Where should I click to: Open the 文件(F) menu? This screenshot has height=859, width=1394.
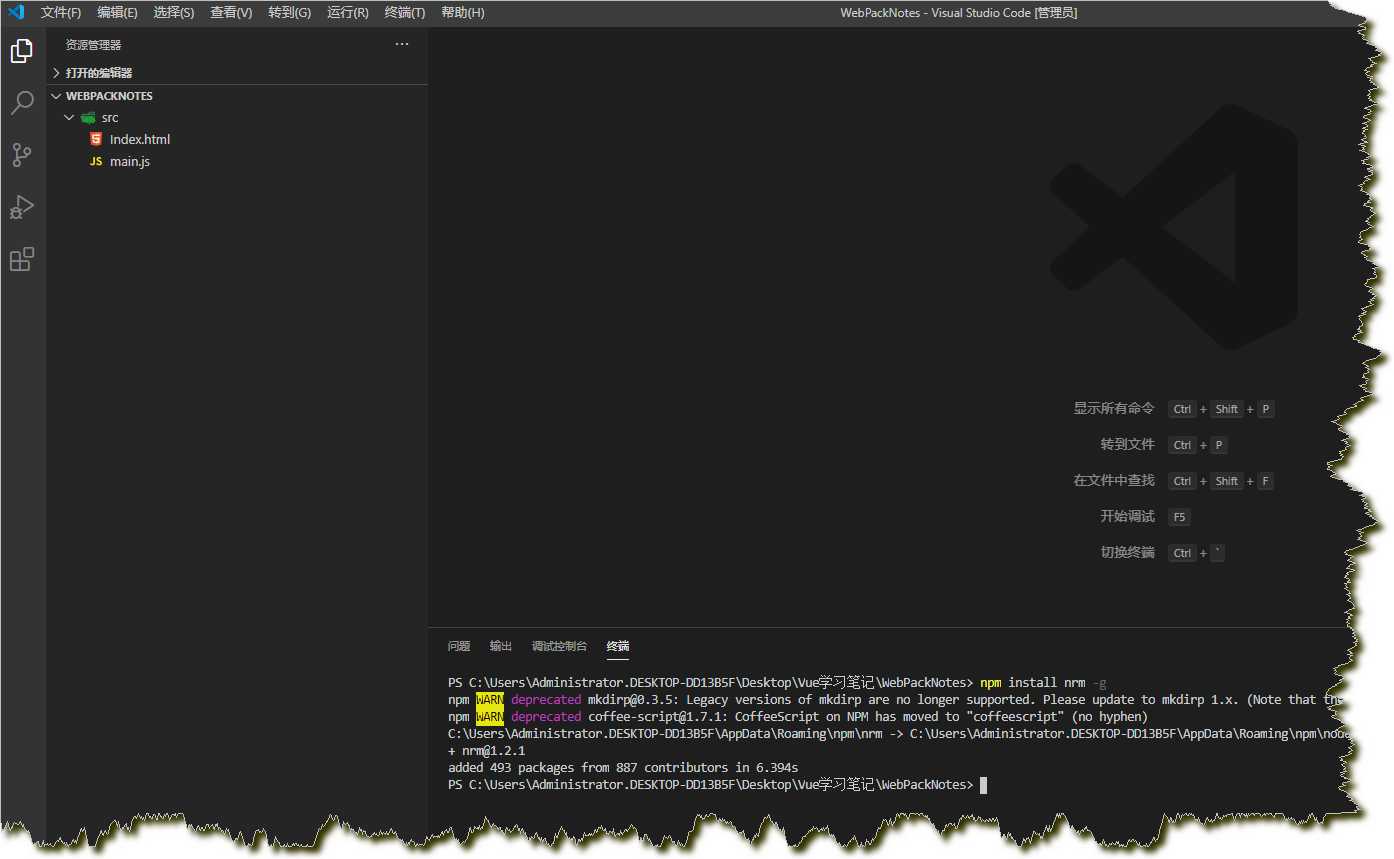[61, 13]
